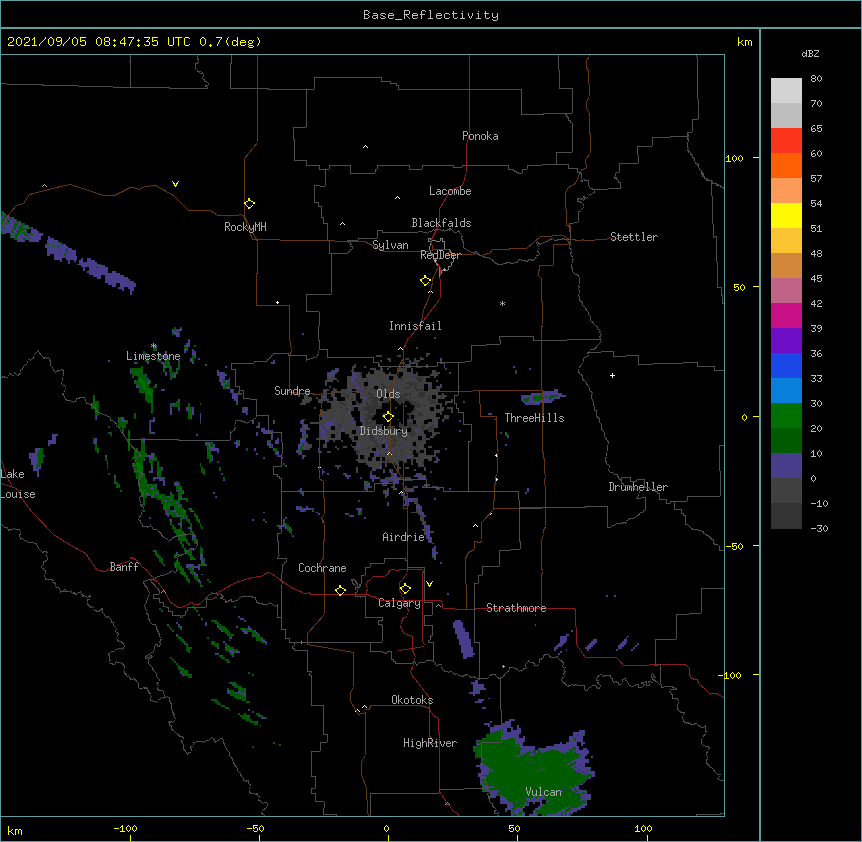Select the Didsbury label
Viewport: 862px width, 842px height.
click(x=384, y=431)
